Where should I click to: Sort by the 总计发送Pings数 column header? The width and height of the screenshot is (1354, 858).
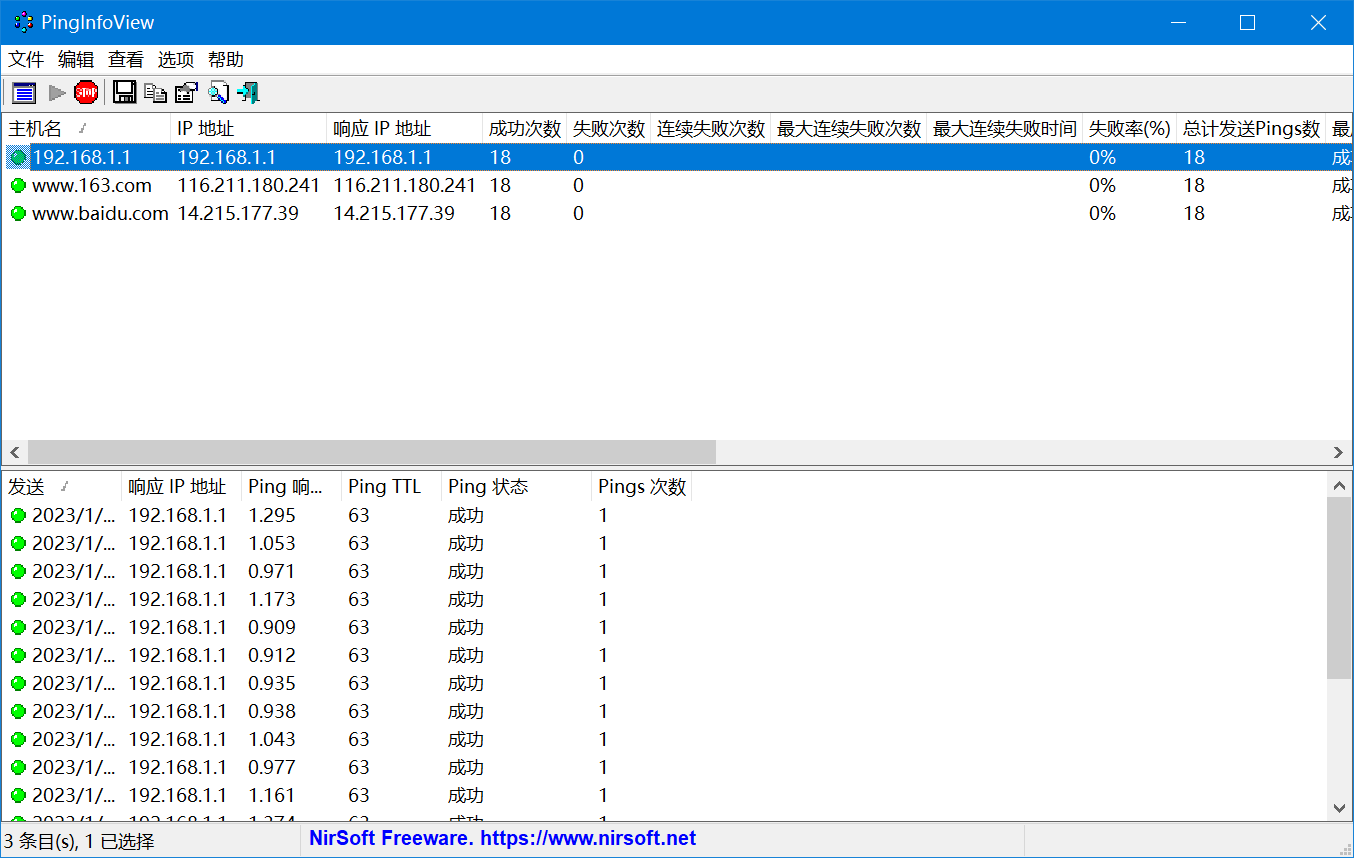(x=1252, y=128)
